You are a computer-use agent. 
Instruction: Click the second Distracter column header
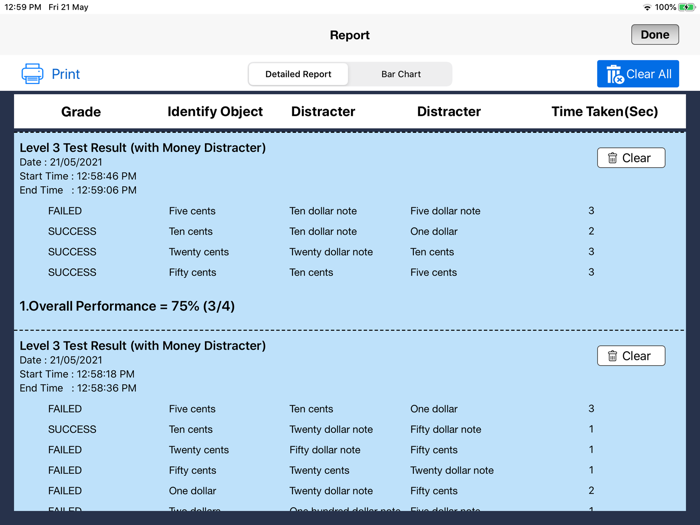click(449, 112)
